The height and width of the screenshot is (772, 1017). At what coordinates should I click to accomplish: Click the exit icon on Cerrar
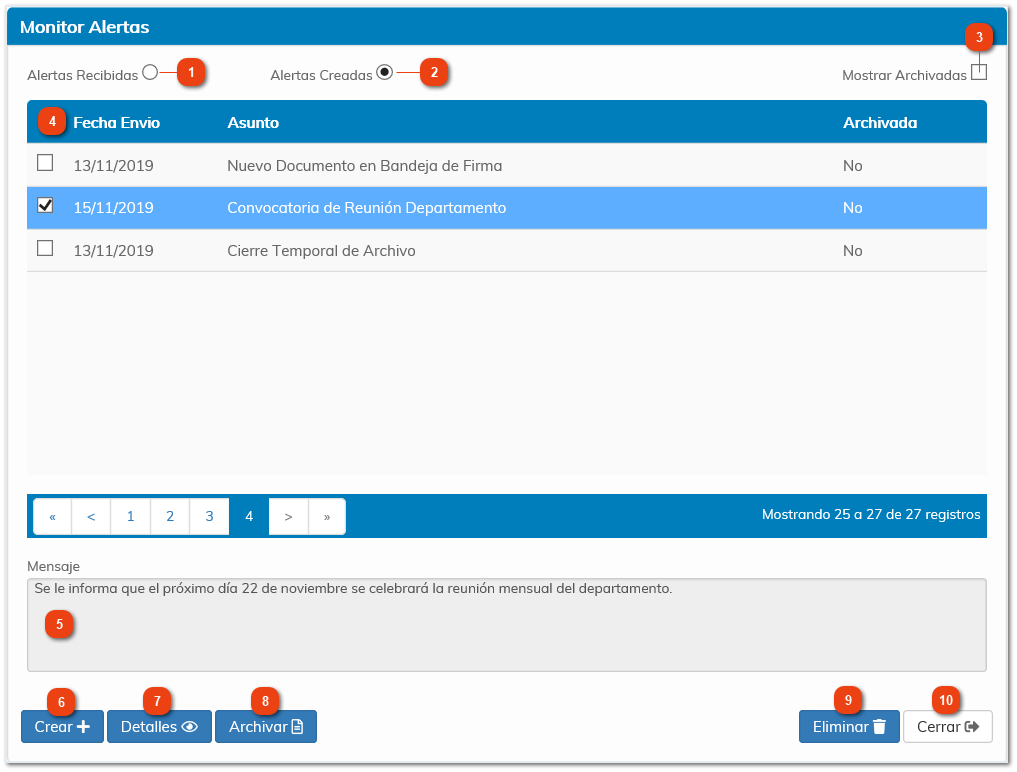click(x=972, y=727)
